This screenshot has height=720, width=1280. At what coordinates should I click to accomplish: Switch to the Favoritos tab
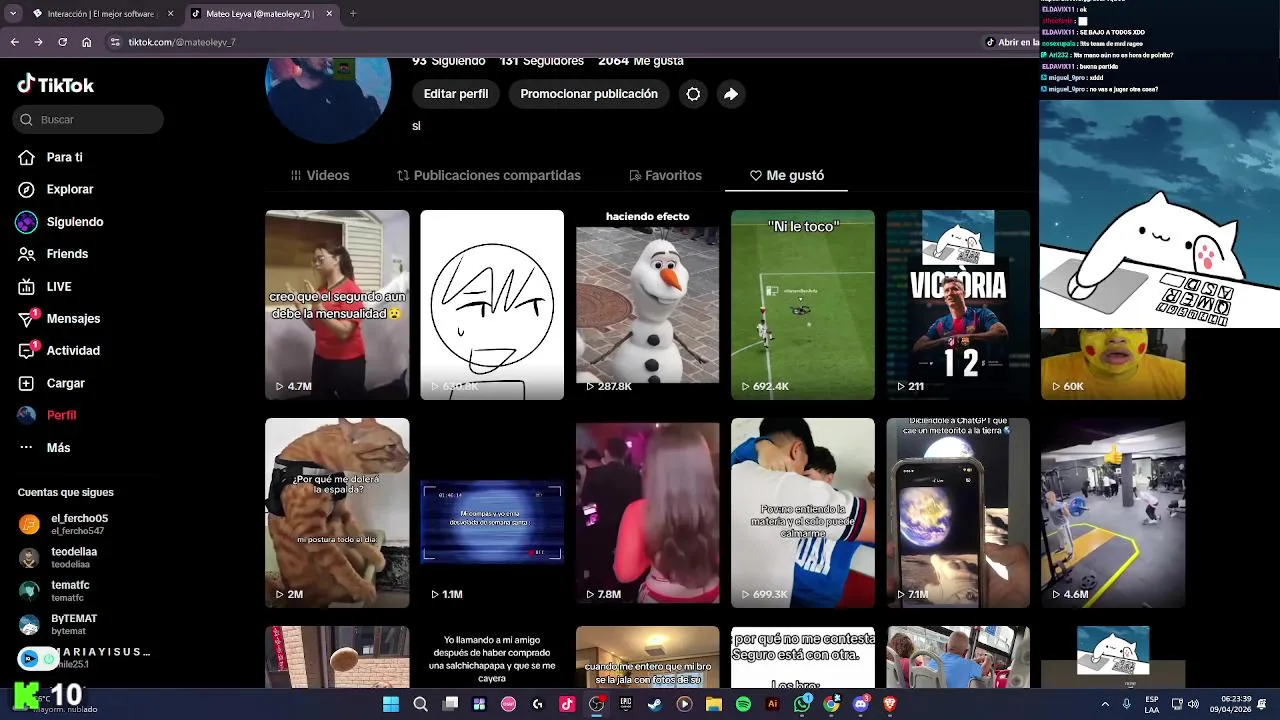pyautogui.click(x=665, y=175)
